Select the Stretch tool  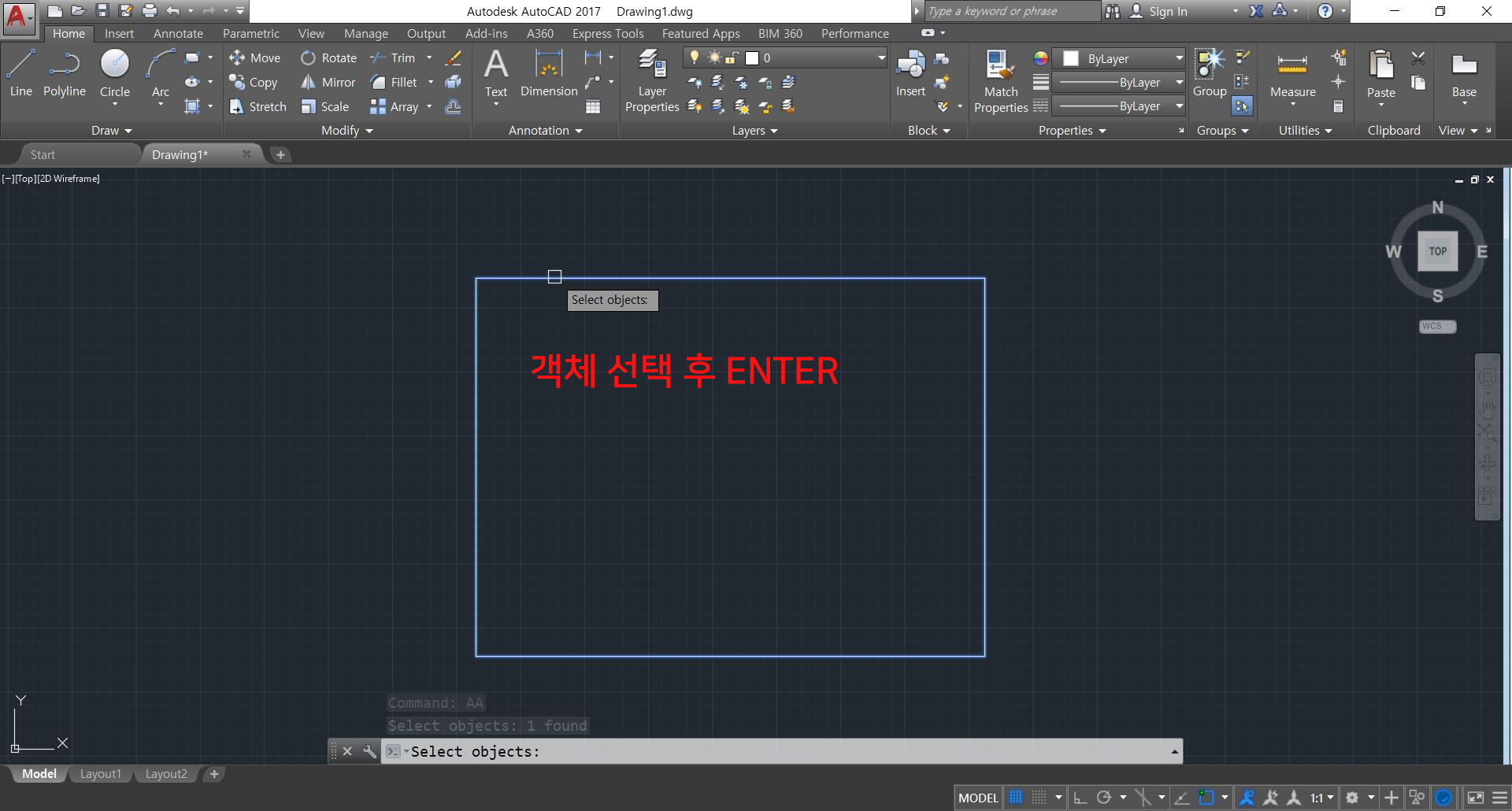pos(258,106)
